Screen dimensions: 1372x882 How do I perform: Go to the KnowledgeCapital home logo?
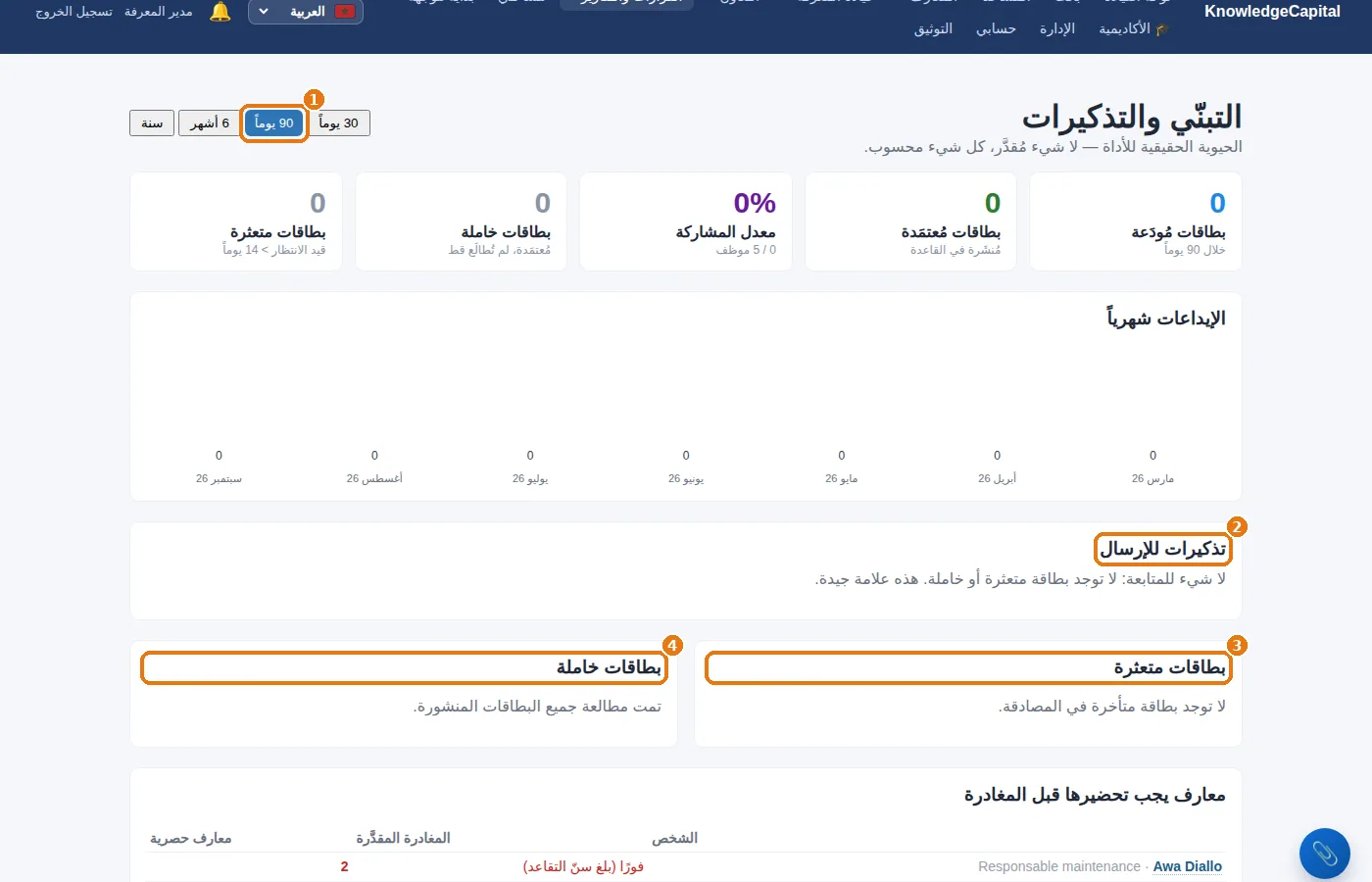point(1272,12)
